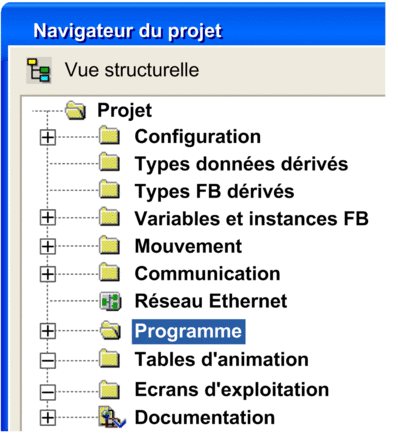The width and height of the screenshot is (398, 437).
Task: Expand the Documentation node
Action: [48, 418]
